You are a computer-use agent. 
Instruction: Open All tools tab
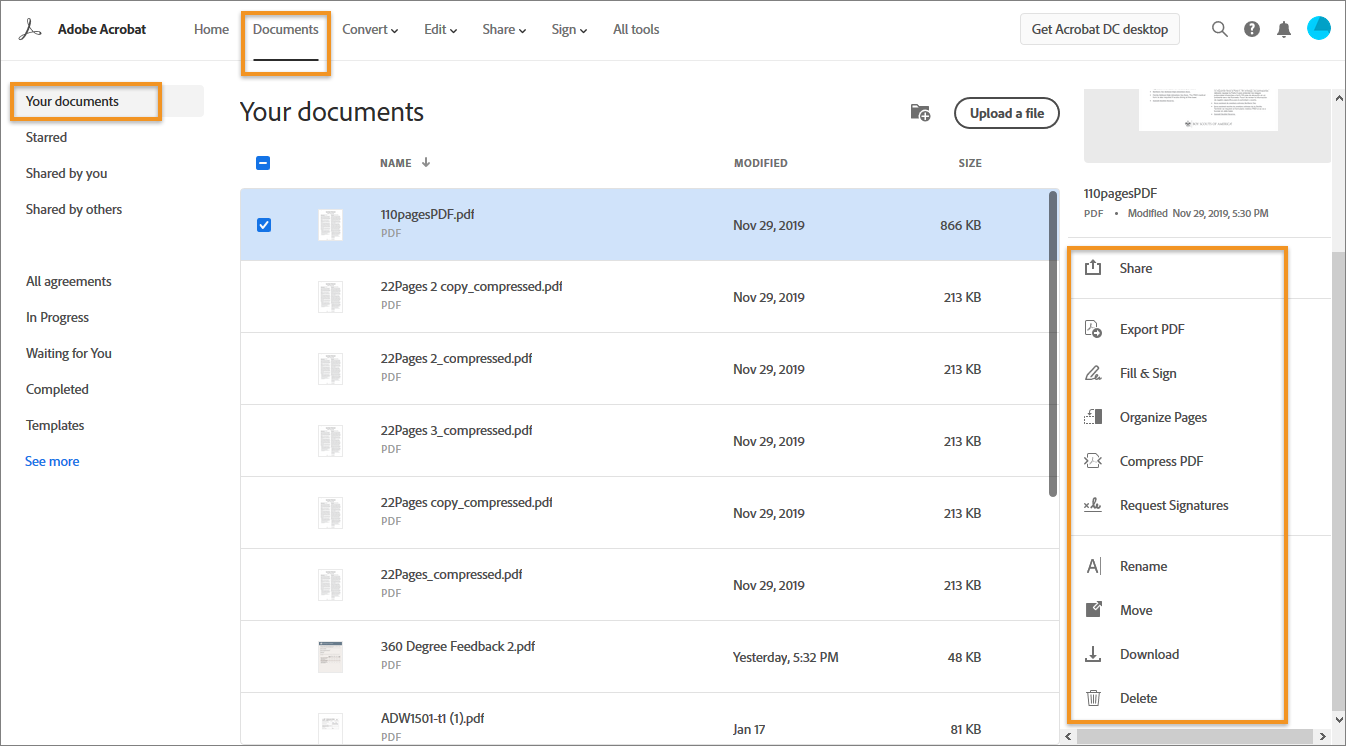click(636, 29)
